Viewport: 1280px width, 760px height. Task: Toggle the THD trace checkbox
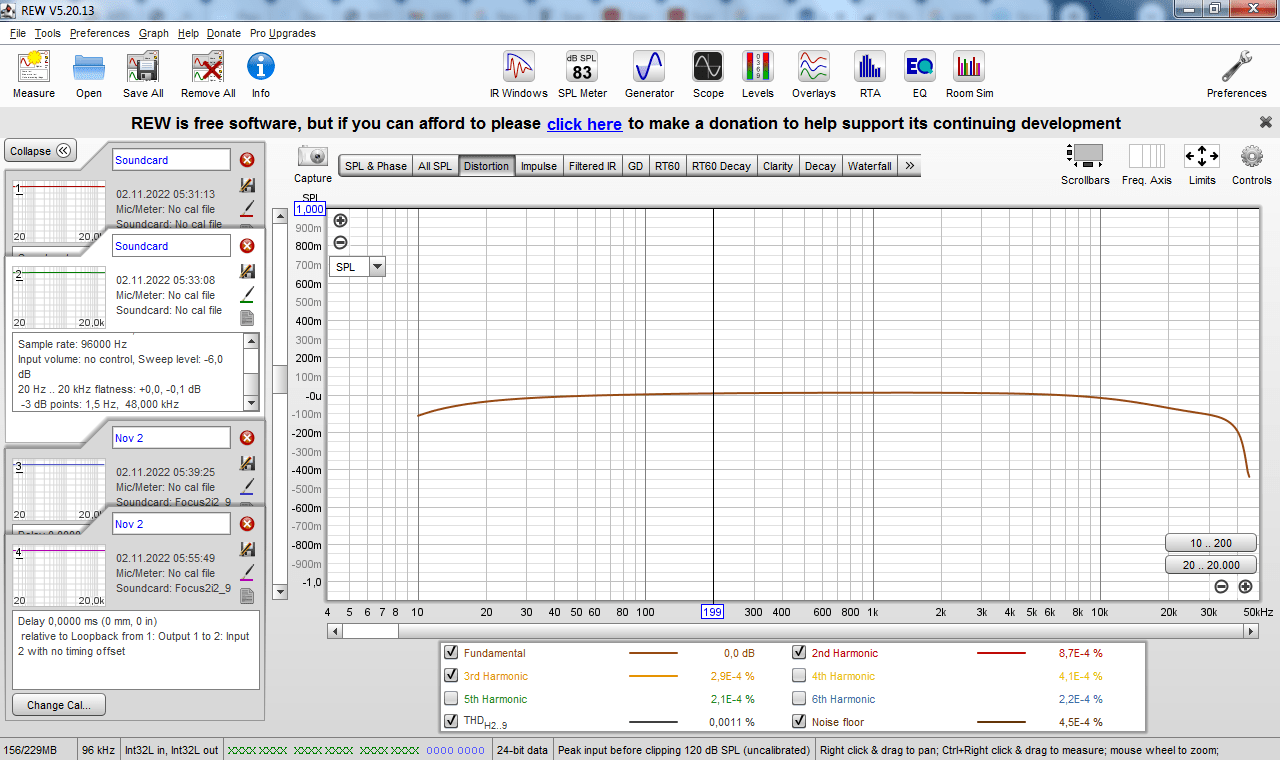pyautogui.click(x=451, y=721)
